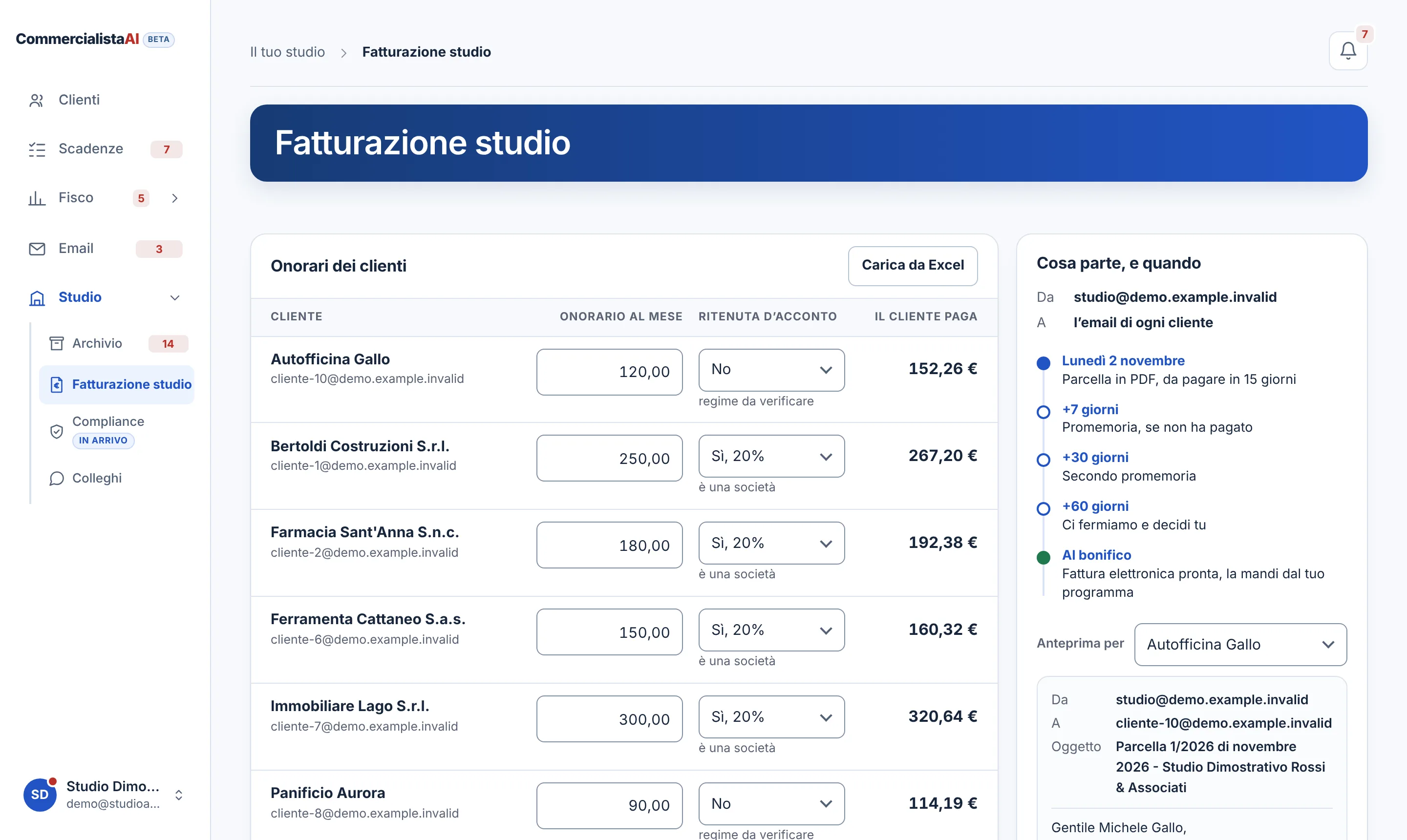
Task: Open Email in the sidebar
Action: pyautogui.click(x=105, y=249)
